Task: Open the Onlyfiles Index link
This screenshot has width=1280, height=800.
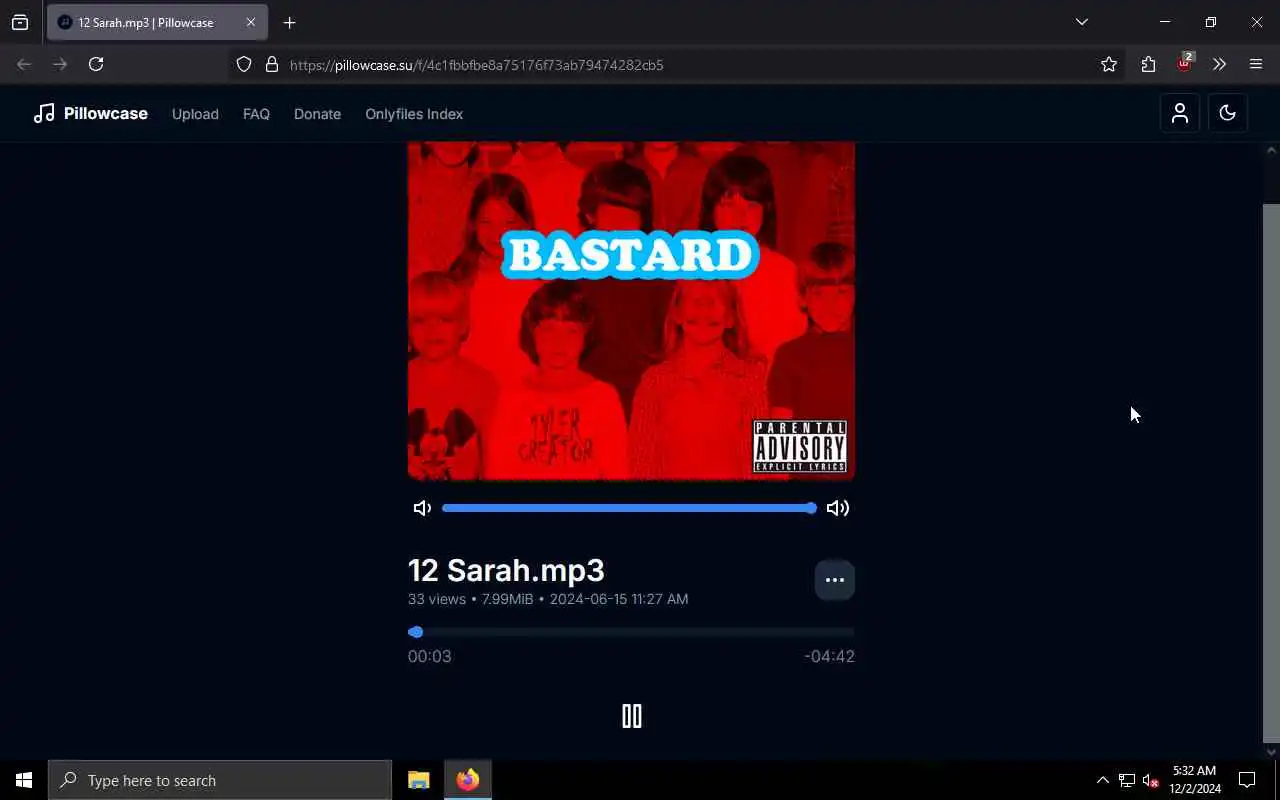Action: click(x=414, y=114)
